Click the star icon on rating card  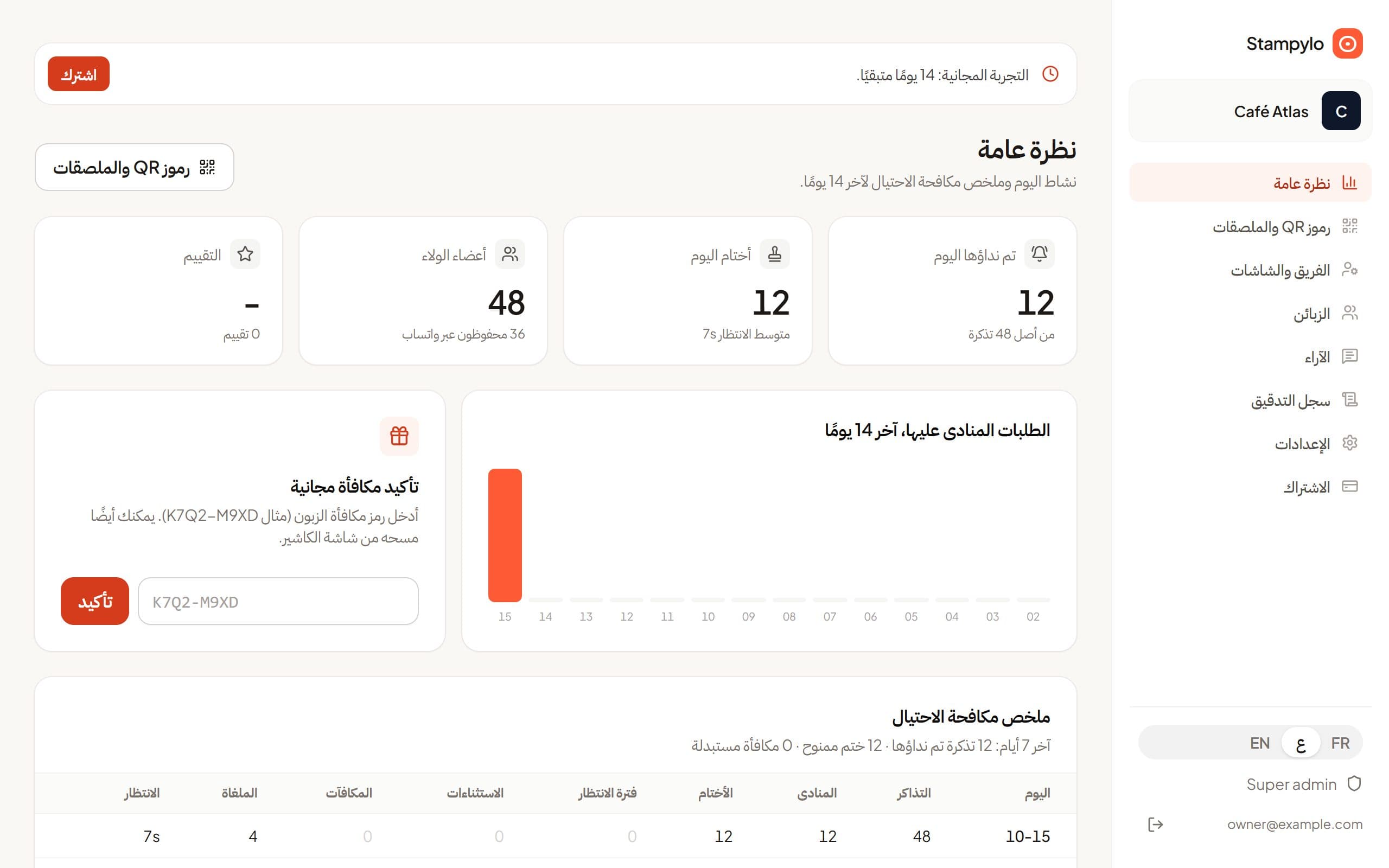click(x=245, y=254)
